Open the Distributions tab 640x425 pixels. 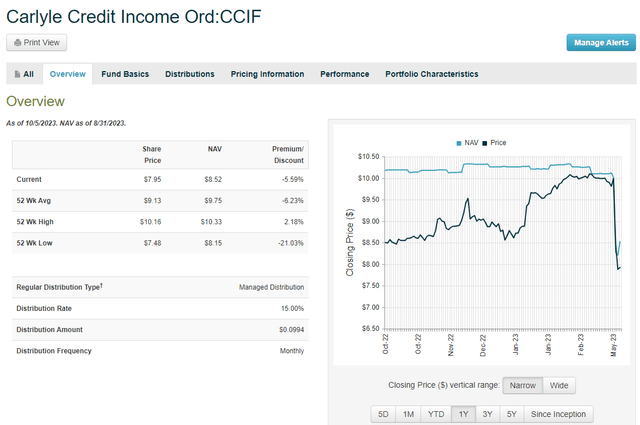[189, 74]
